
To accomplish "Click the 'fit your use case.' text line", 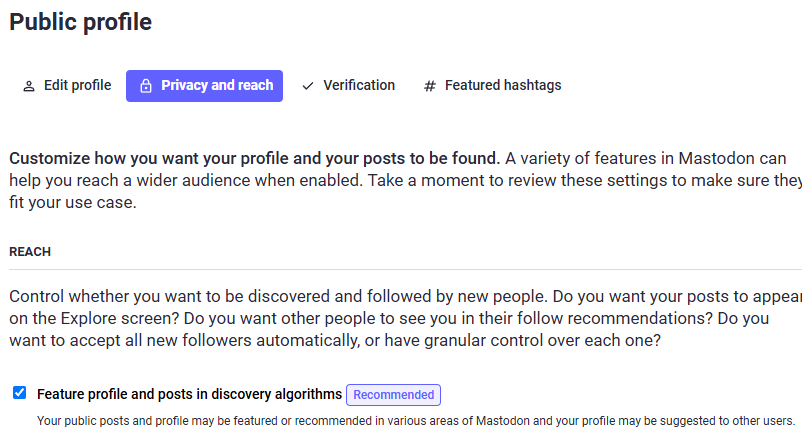I will click(x=73, y=203).
